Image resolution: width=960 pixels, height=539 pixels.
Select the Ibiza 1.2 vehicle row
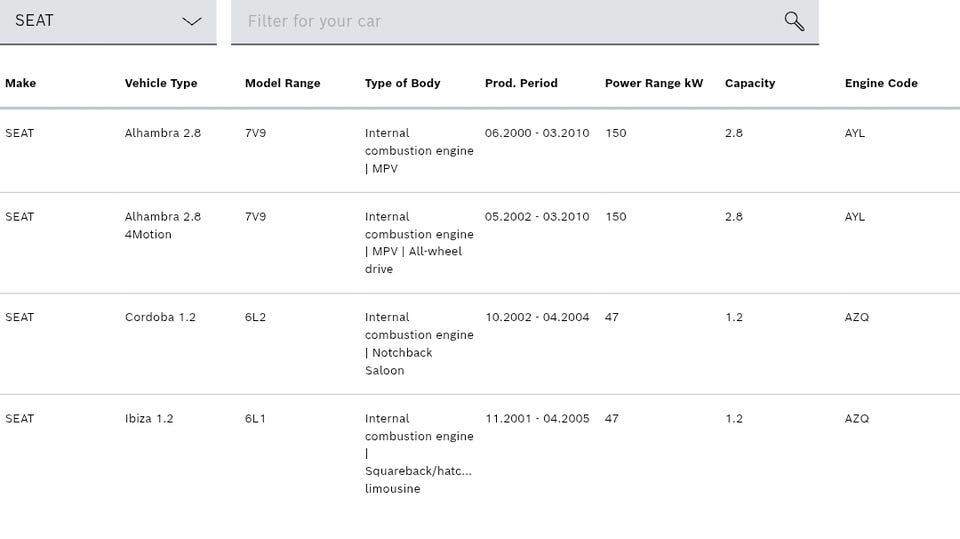(149, 418)
